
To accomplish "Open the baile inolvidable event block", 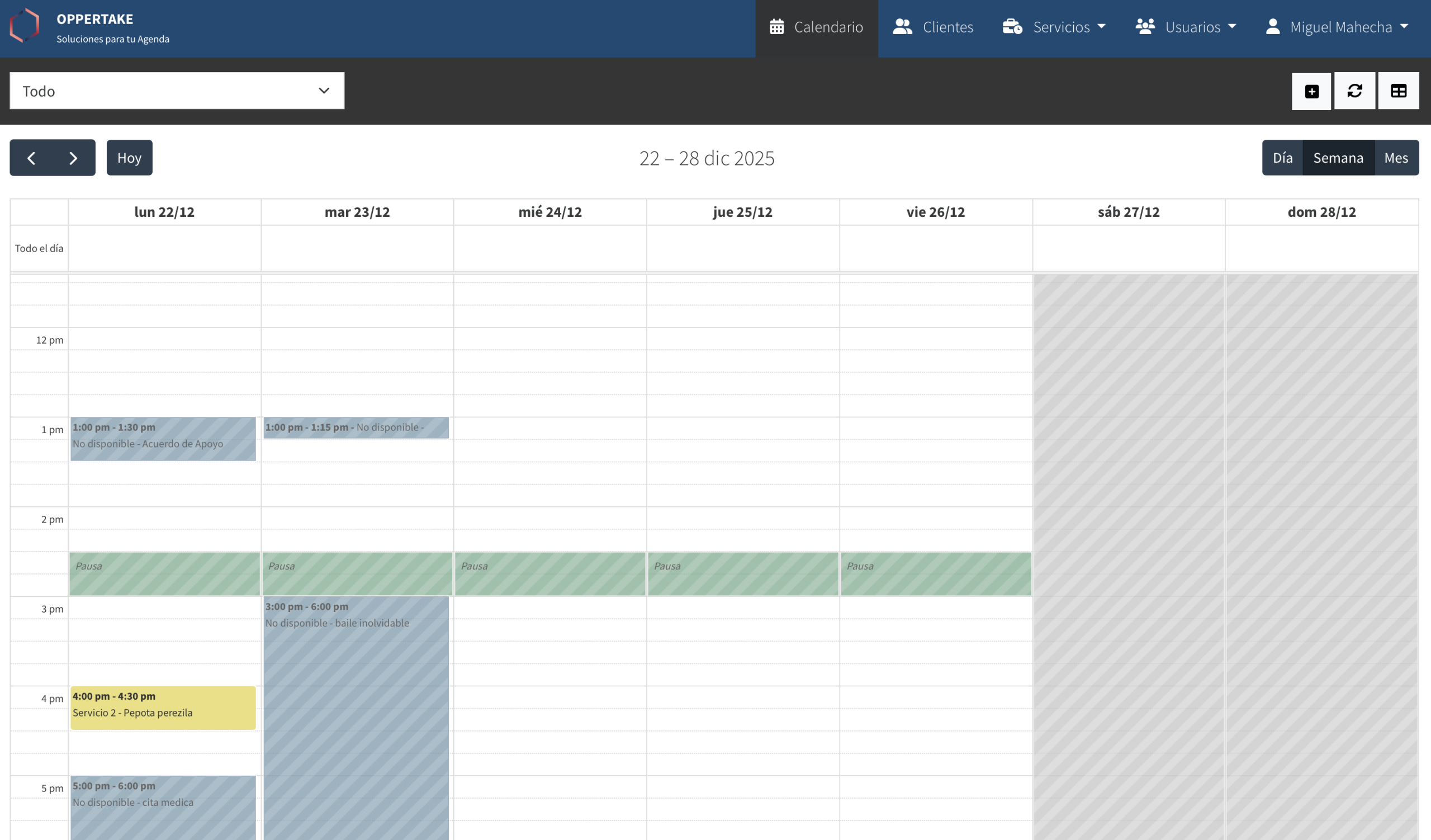I will pyautogui.click(x=356, y=709).
